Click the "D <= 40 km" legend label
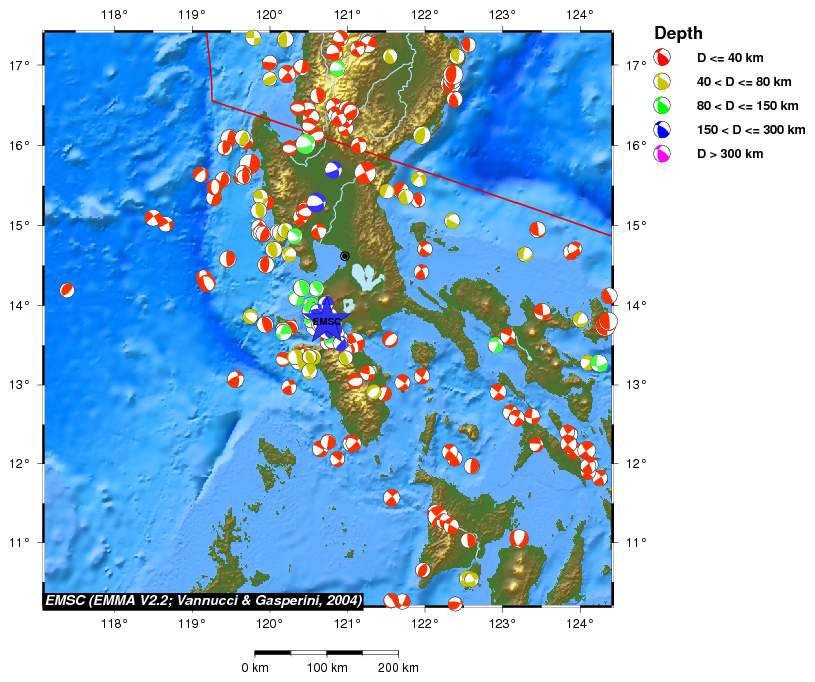This screenshot has height=682, width=815. pos(730,57)
